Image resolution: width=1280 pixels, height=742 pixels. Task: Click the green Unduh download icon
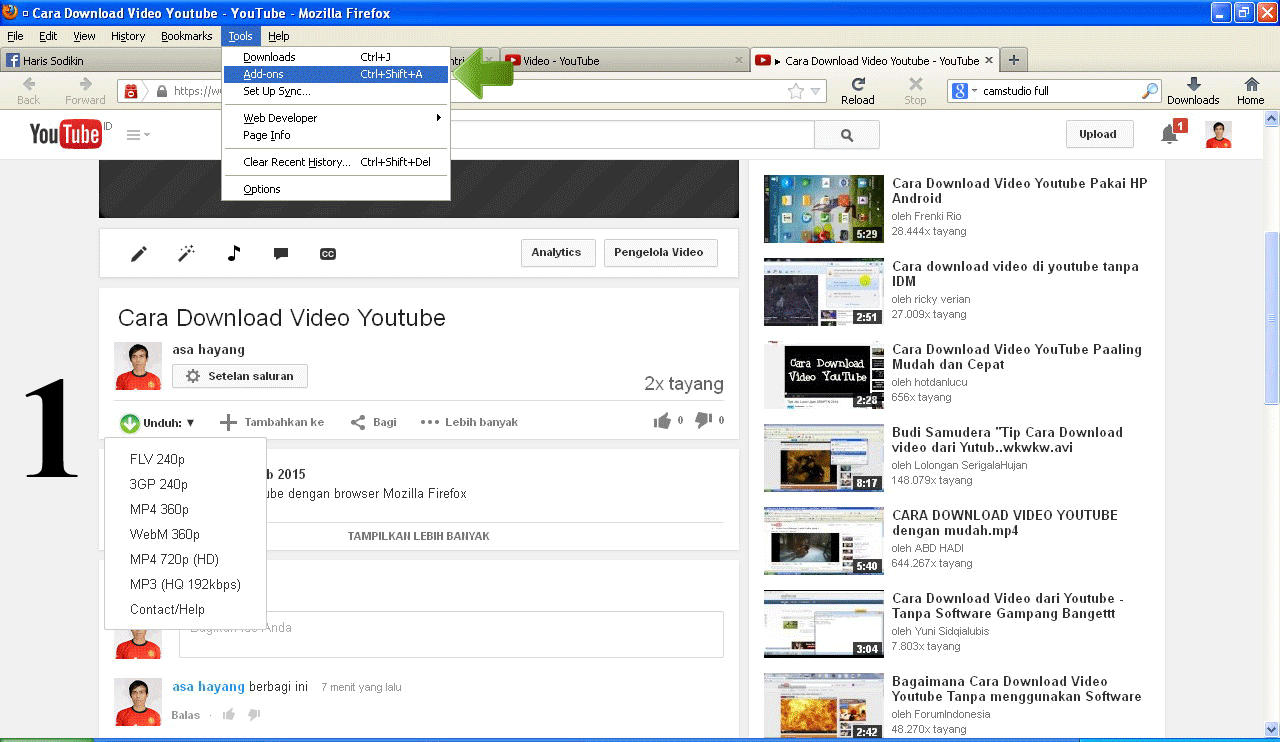130,423
